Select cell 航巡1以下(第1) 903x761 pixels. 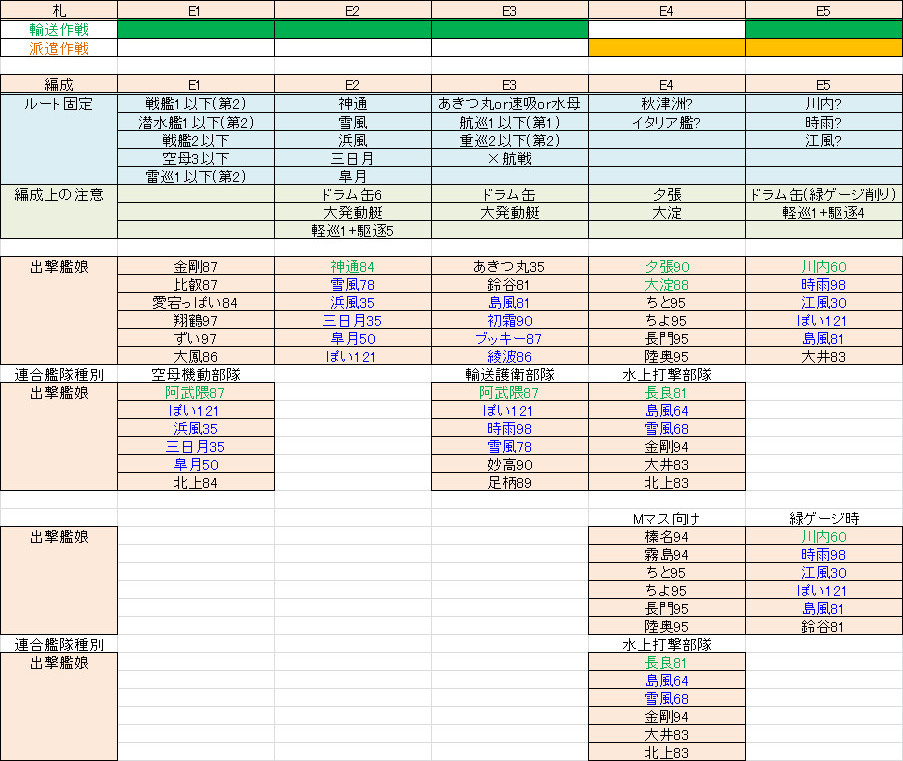pyautogui.click(x=510, y=122)
